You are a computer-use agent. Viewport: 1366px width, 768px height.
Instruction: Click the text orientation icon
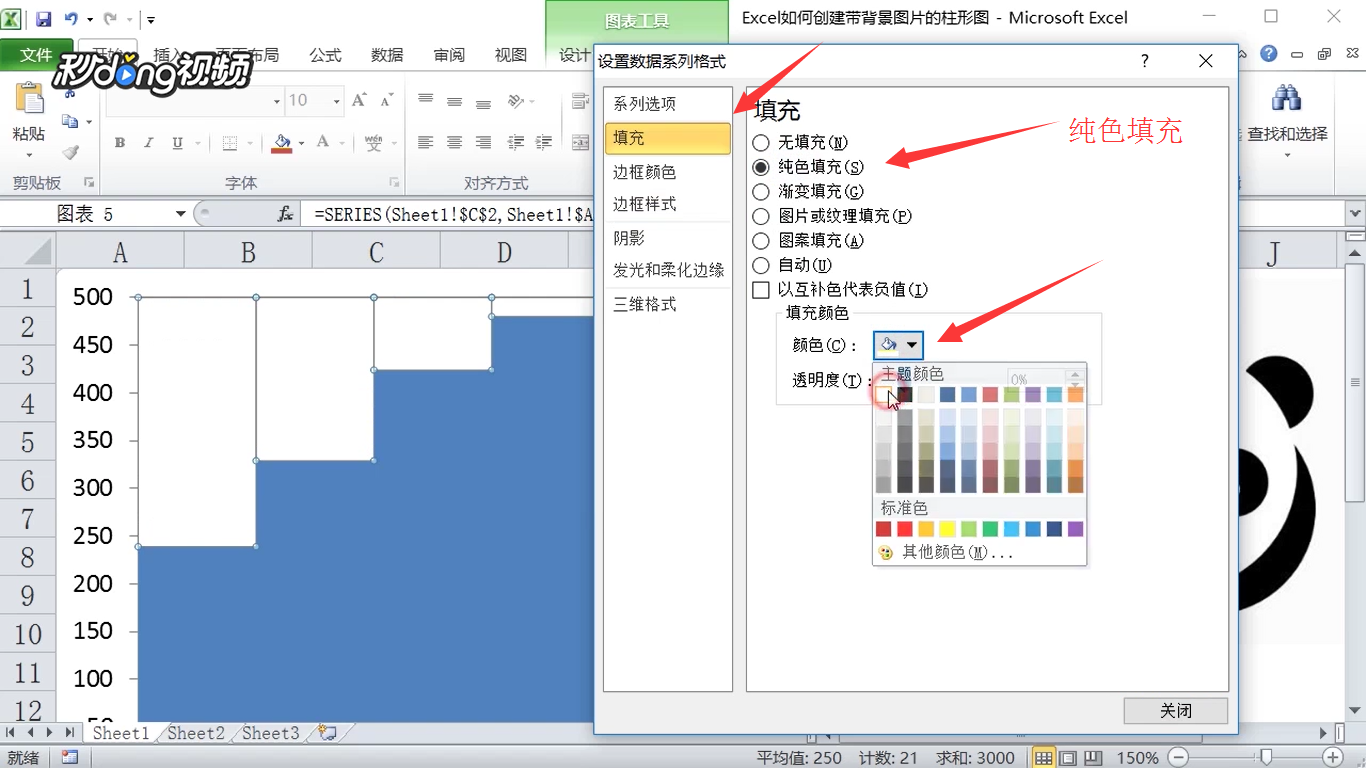516,100
